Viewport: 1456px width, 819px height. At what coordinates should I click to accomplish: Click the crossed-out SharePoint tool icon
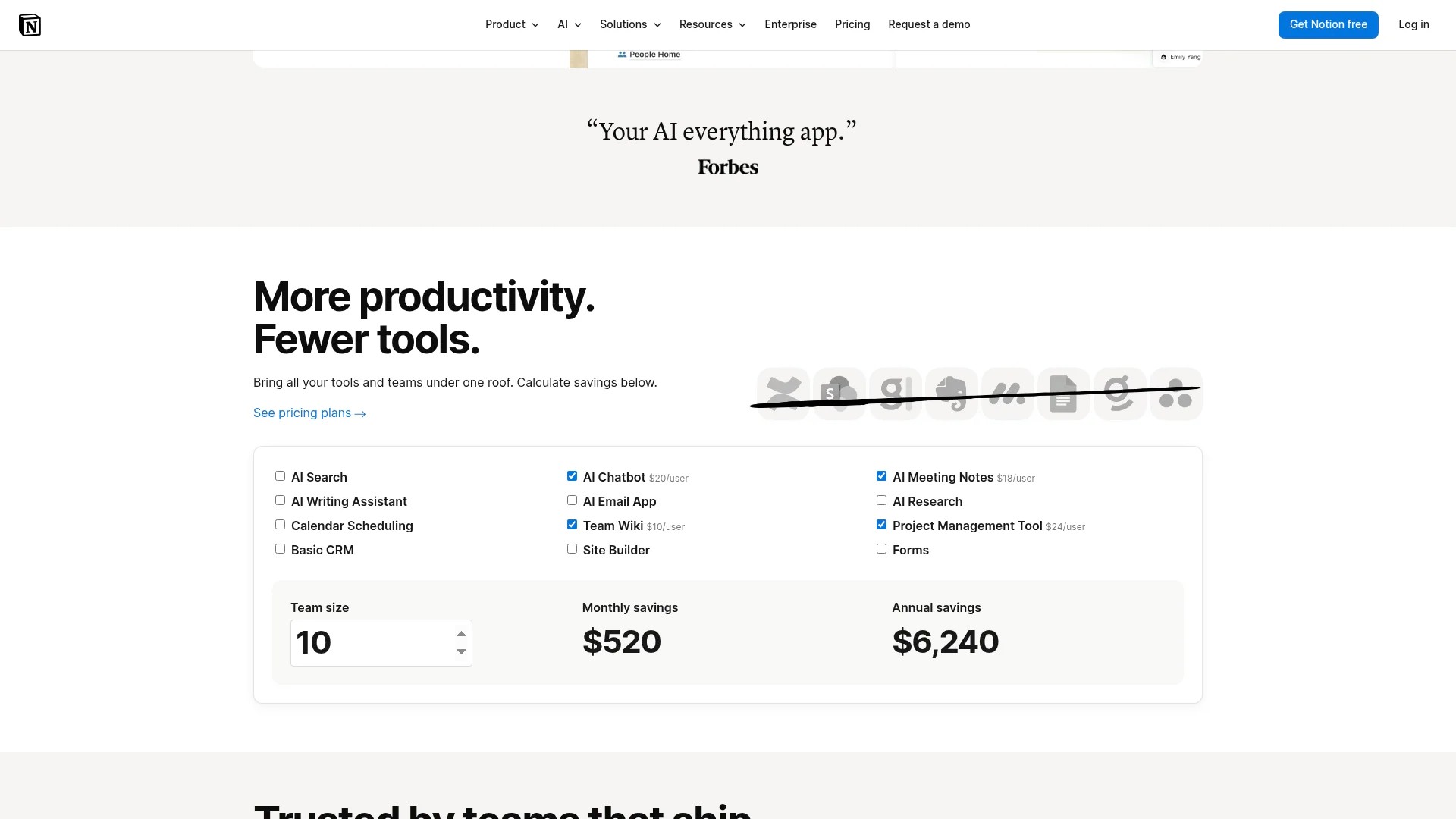839,394
